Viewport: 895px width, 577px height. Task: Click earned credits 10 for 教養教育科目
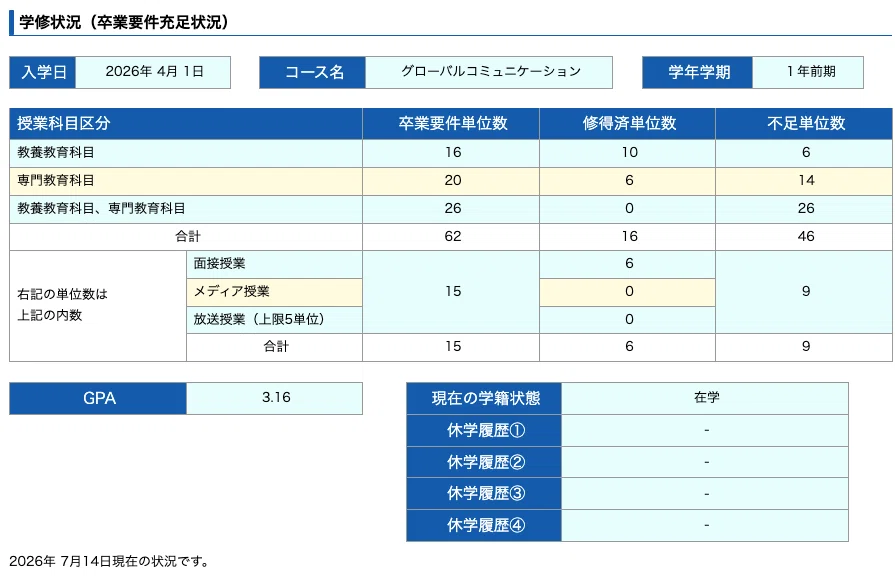(x=627, y=153)
